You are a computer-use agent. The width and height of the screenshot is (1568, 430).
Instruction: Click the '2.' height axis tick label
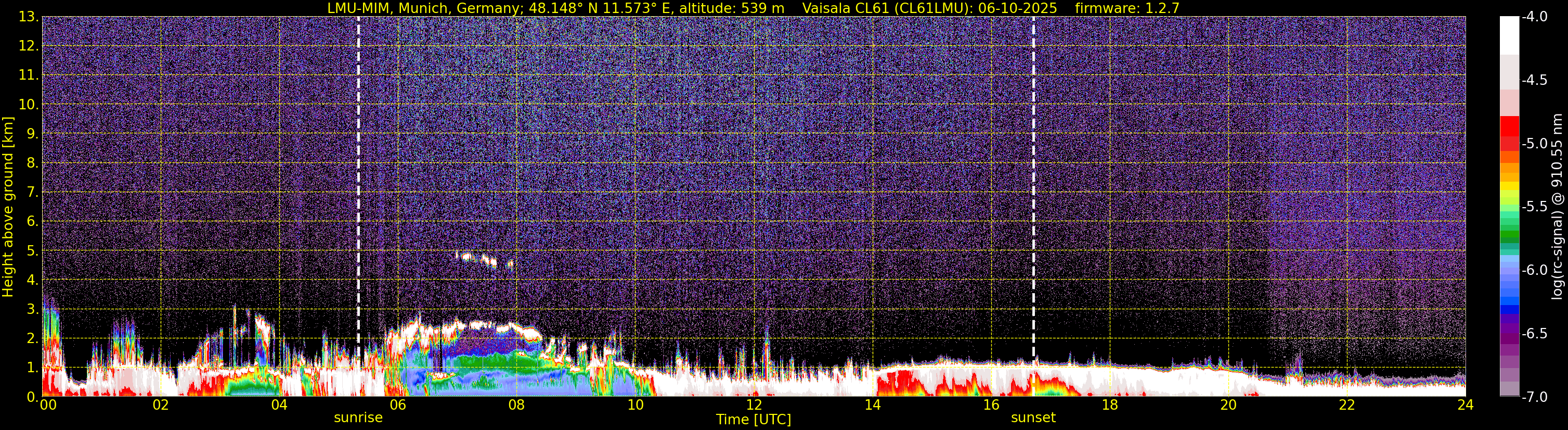point(32,339)
